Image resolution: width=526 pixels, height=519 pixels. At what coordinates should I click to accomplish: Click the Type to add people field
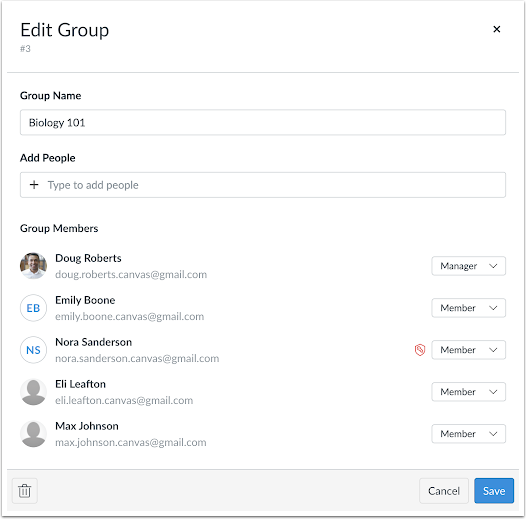263,185
